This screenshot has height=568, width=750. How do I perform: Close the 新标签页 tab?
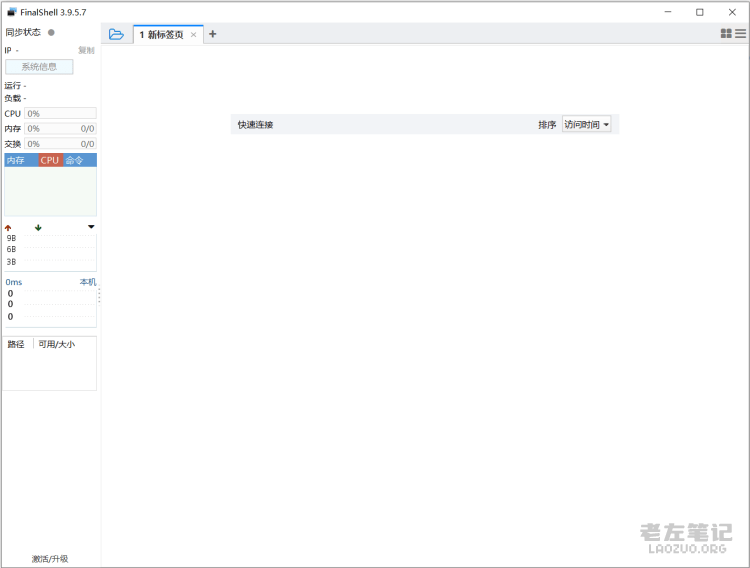coord(193,34)
